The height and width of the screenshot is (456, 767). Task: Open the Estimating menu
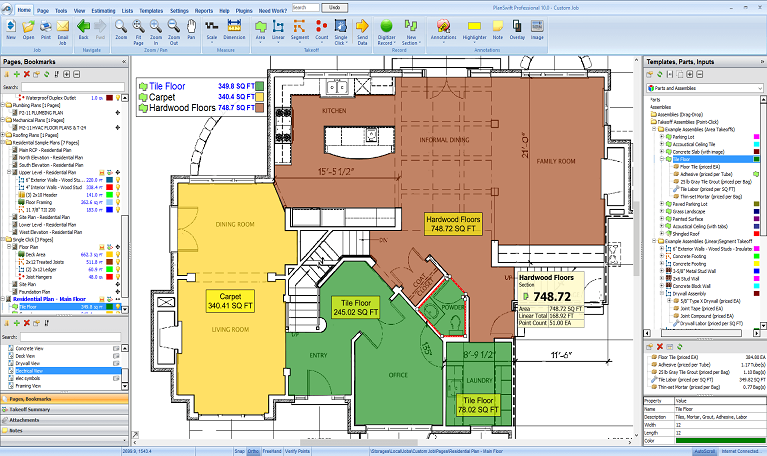point(103,10)
